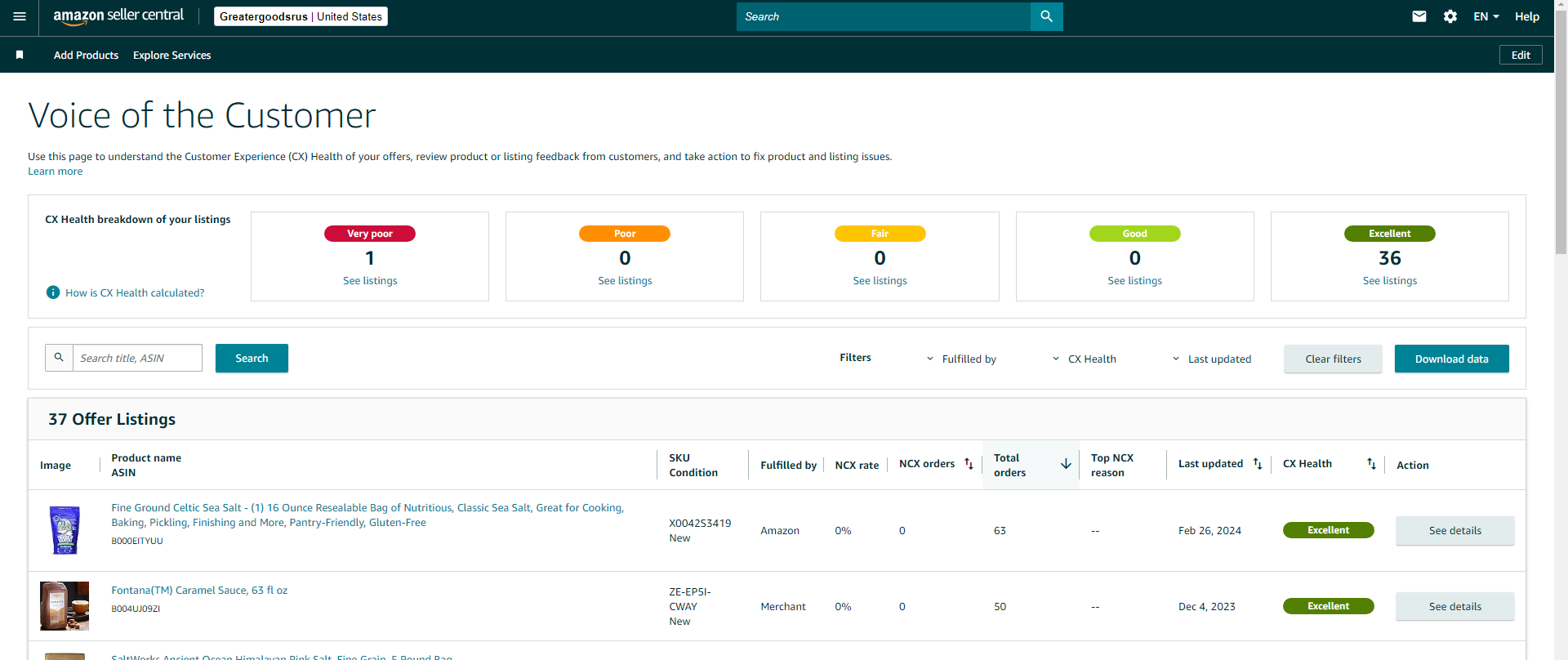The width and height of the screenshot is (1568, 660).
Task: Click the Clear filters button
Action: (x=1333, y=359)
